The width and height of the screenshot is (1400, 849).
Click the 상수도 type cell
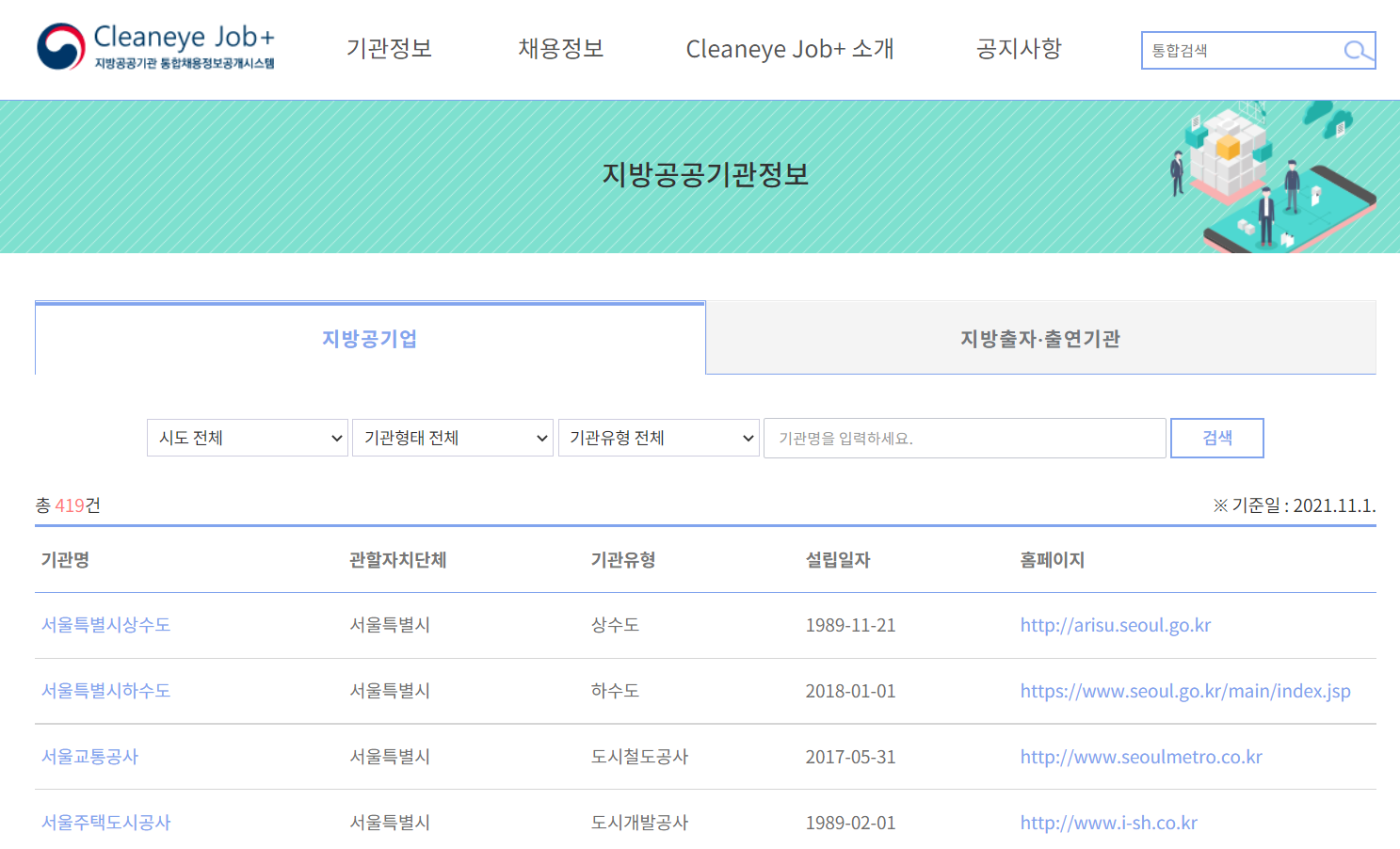(x=615, y=625)
